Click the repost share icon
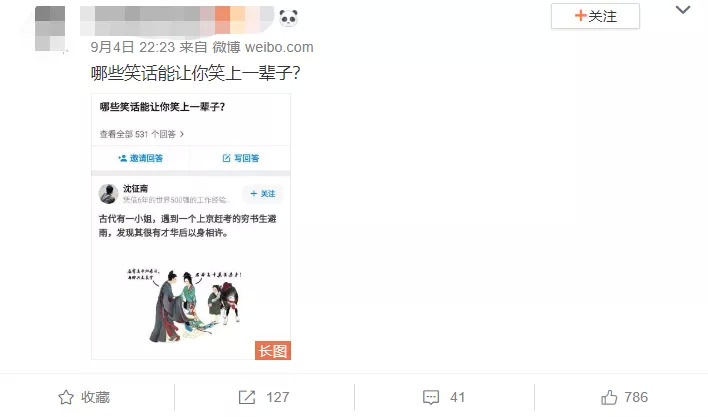The width and height of the screenshot is (708, 417). [x=247, y=397]
